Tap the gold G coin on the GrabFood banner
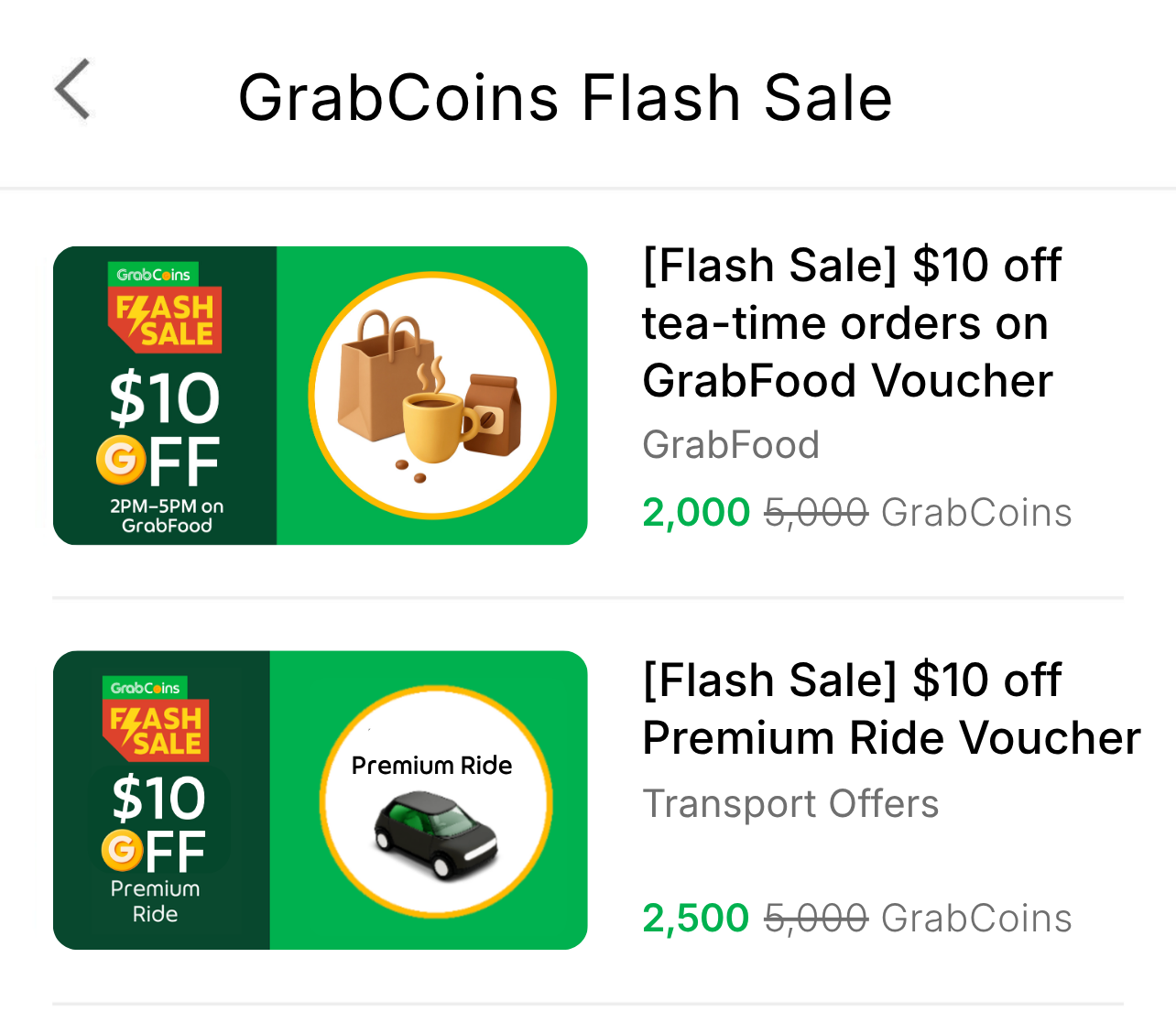 (120, 460)
